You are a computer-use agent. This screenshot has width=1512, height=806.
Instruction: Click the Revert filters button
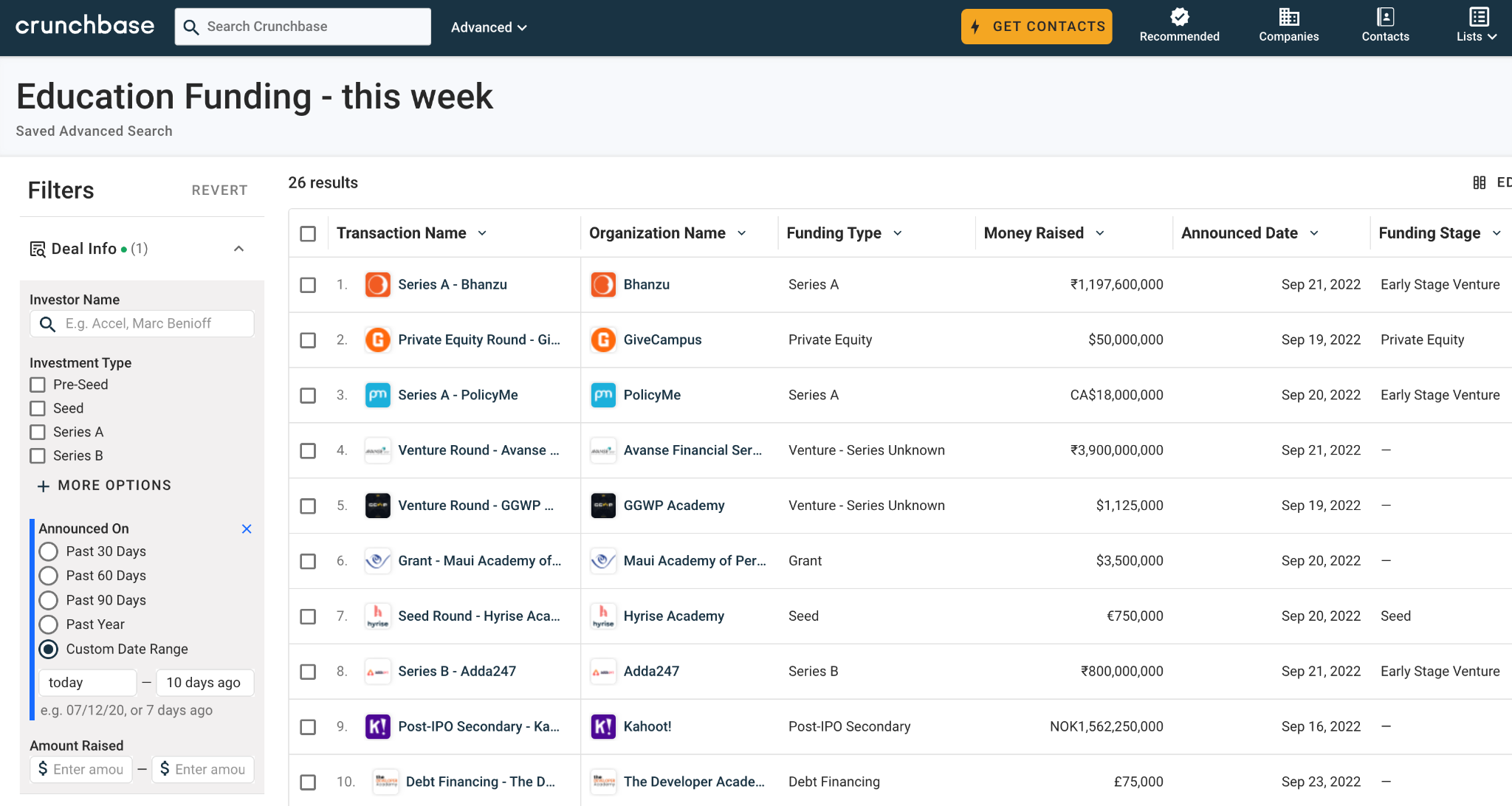pyautogui.click(x=219, y=190)
